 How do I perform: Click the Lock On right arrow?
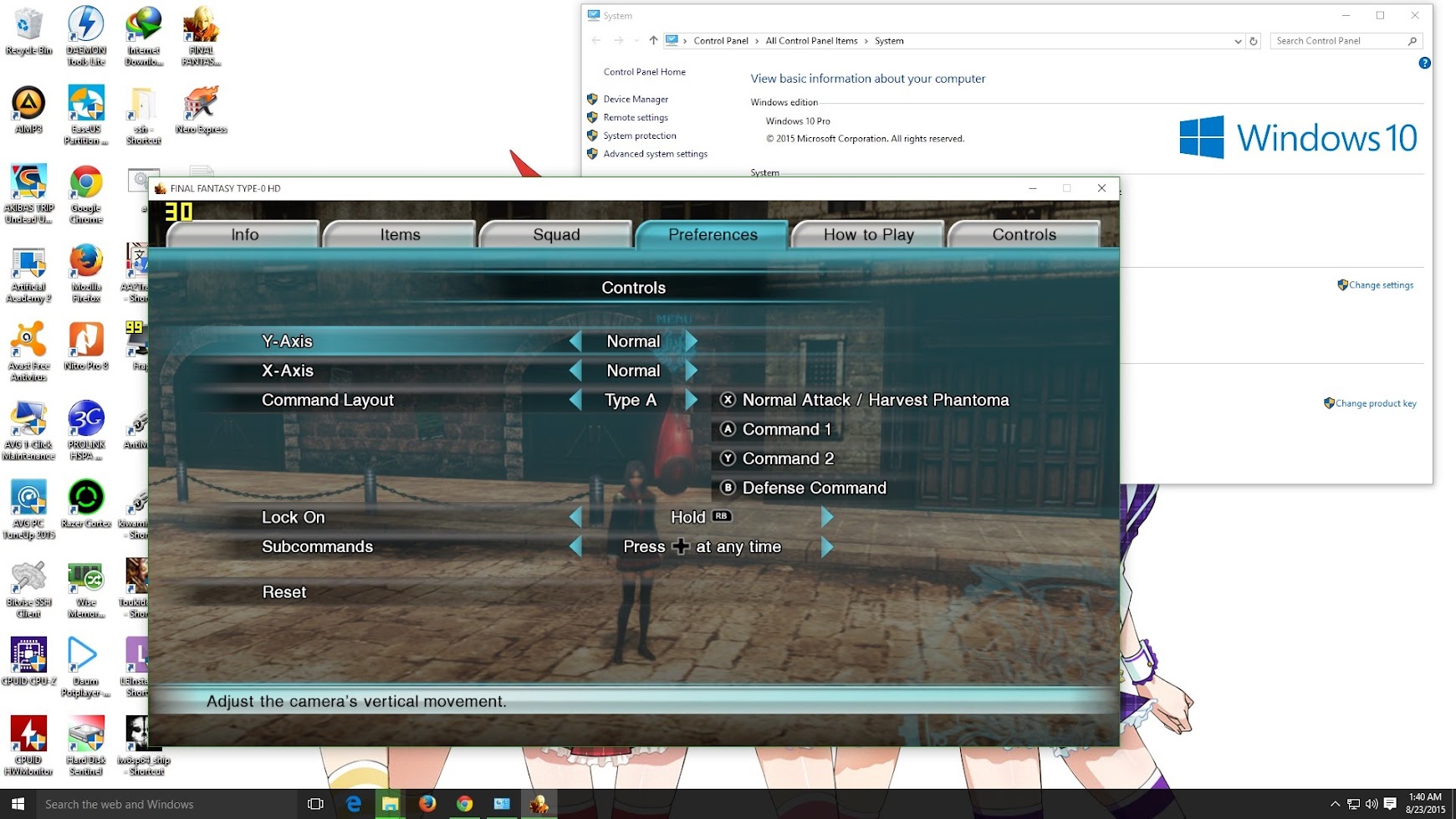[x=827, y=517]
